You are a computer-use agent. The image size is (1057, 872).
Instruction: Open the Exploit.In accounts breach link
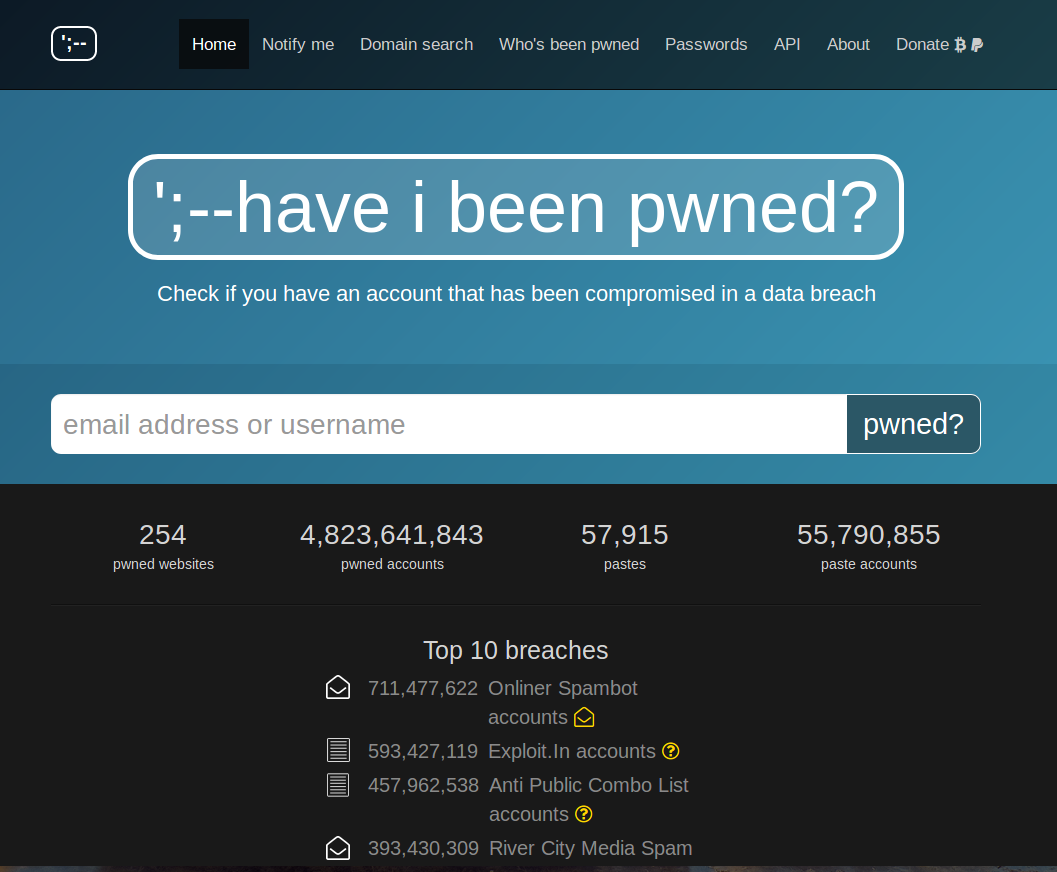coord(572,751)
